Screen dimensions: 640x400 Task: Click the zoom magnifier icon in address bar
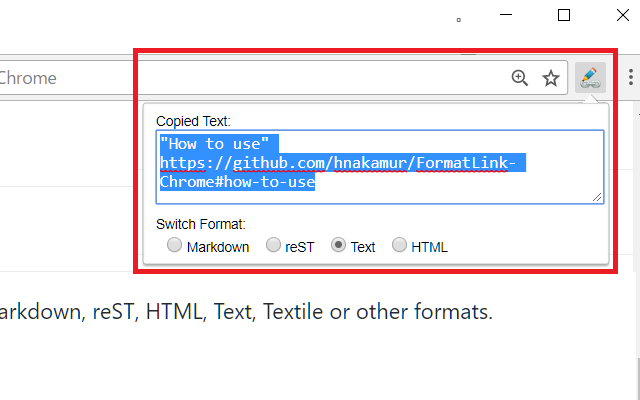[519, 78]
